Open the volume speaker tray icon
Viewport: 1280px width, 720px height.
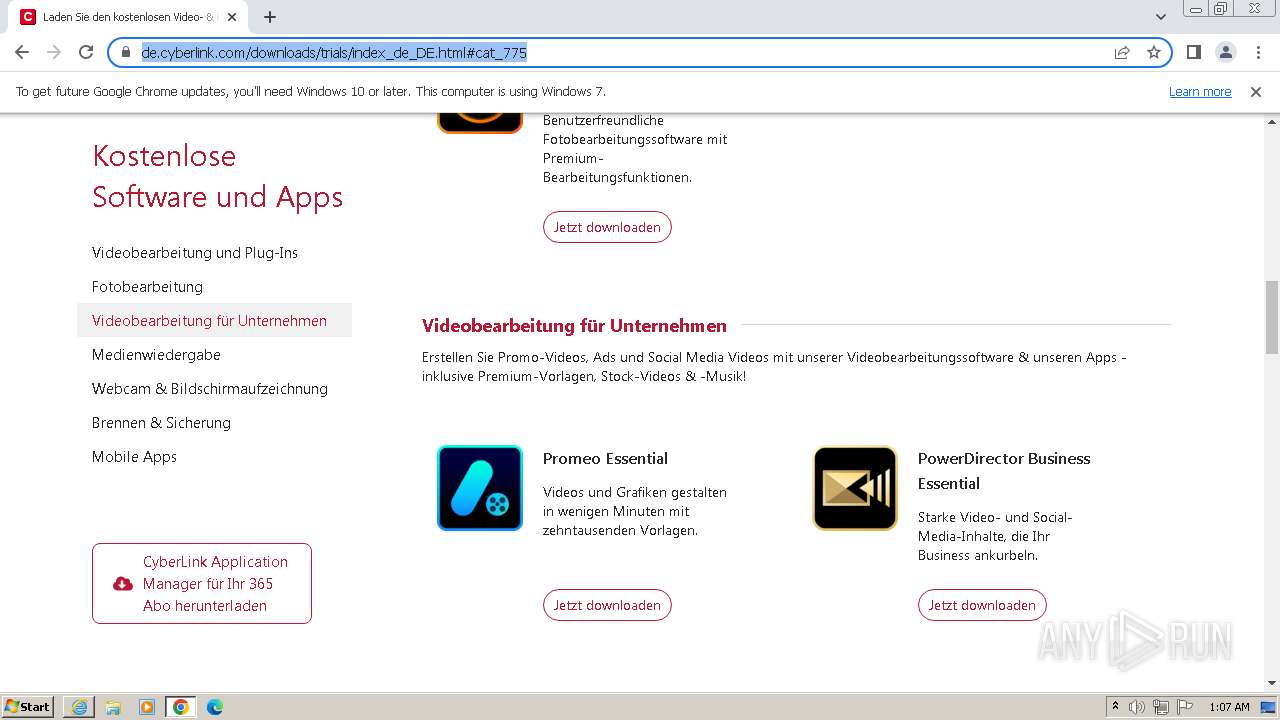(x=1137, y=707)
